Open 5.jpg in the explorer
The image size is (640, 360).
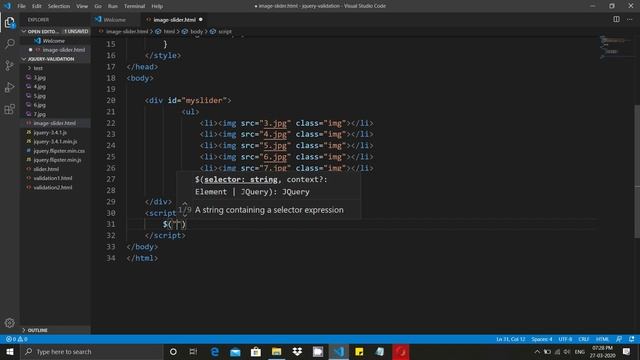40,96
